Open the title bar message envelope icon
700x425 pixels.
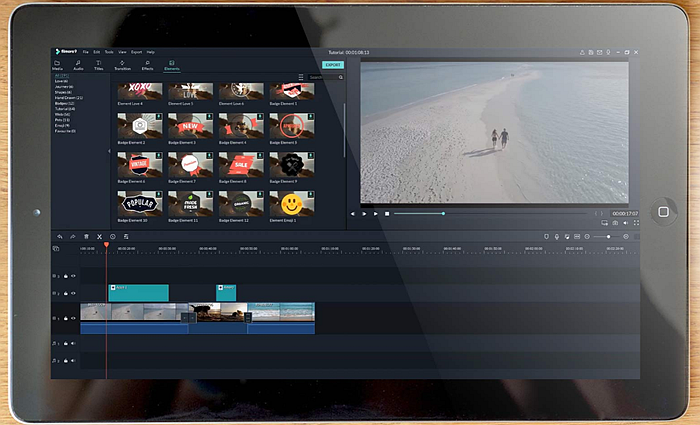600,52
